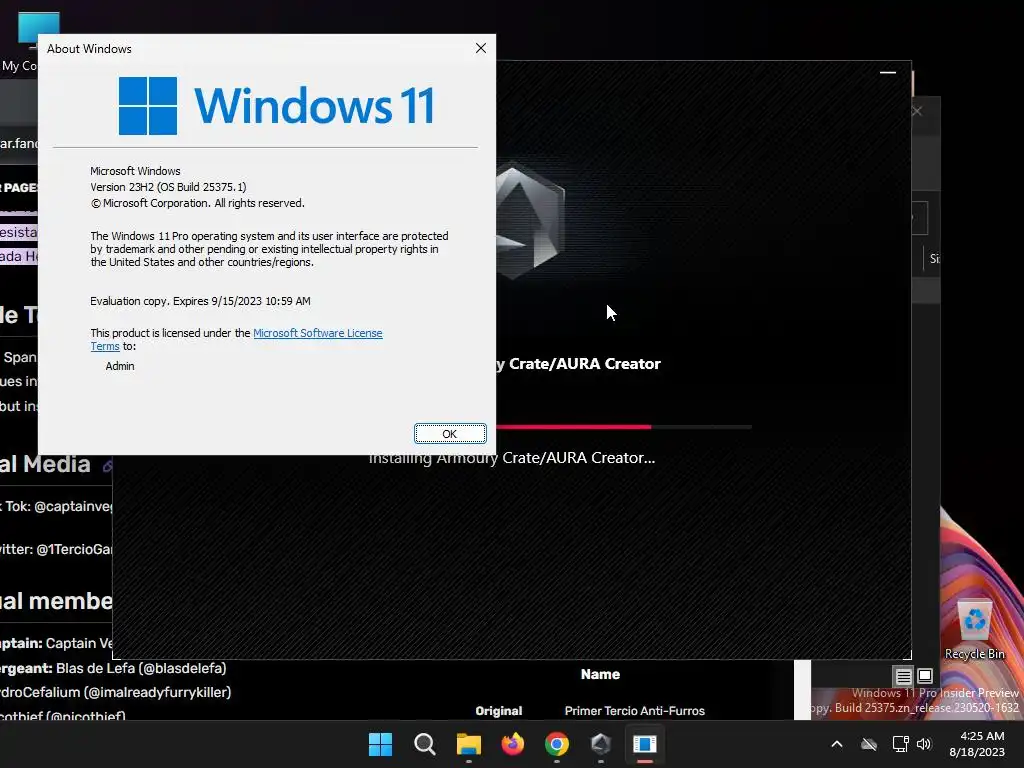Switch to the Armoury Crate taskbar icon
This screenshot has width=1024, height=768.
[x=601, y=744]
